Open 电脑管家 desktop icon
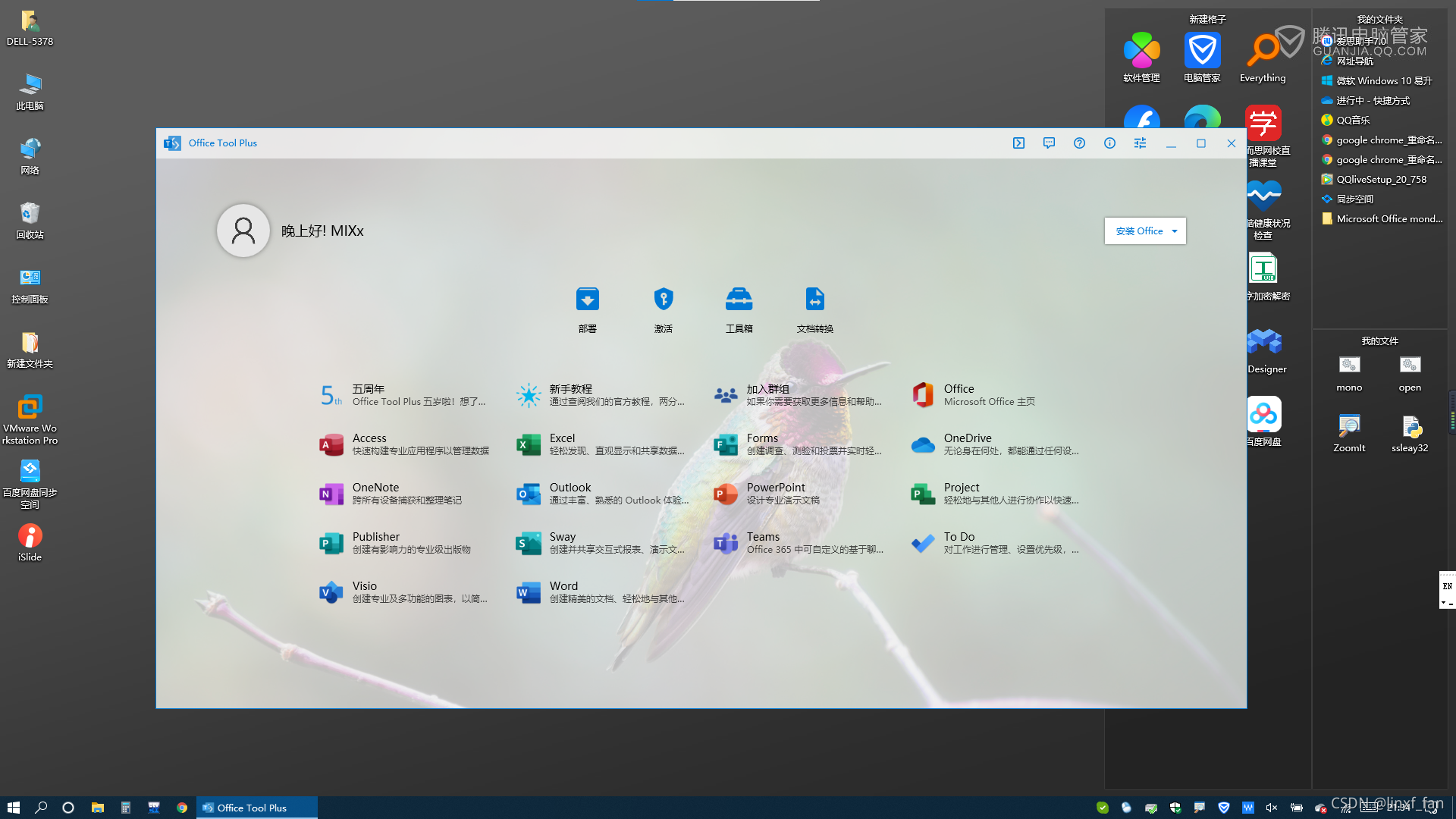Viewport: 1456px width, 819px height. click(x=1202, y=57)
